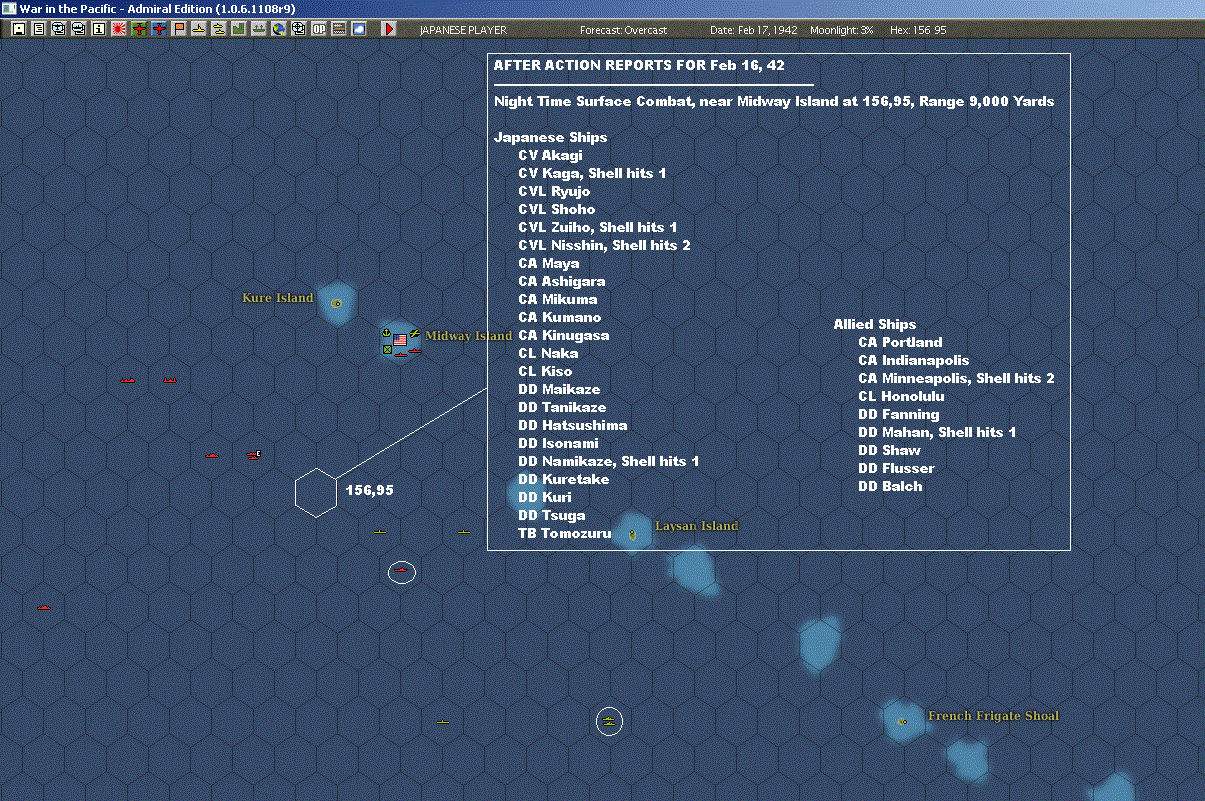
Task: Select the red plane on blue icon
Action: pos(159,29)
